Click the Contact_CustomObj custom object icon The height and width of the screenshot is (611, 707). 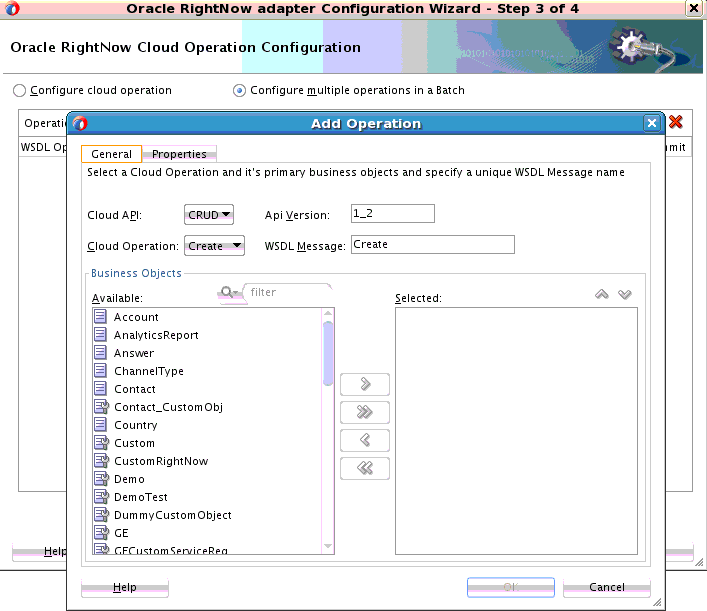click(x=101, y=407)
